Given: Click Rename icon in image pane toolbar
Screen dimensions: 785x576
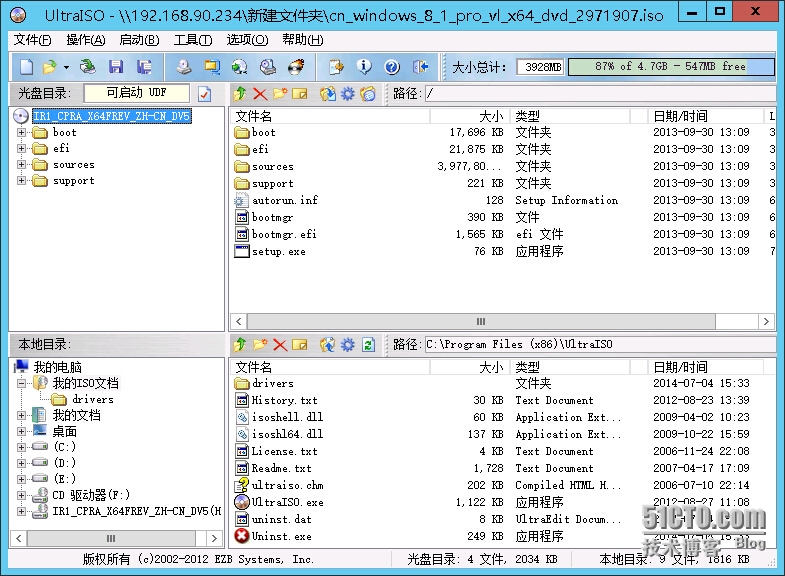Looking at the screenshot, I should (299, 94).
